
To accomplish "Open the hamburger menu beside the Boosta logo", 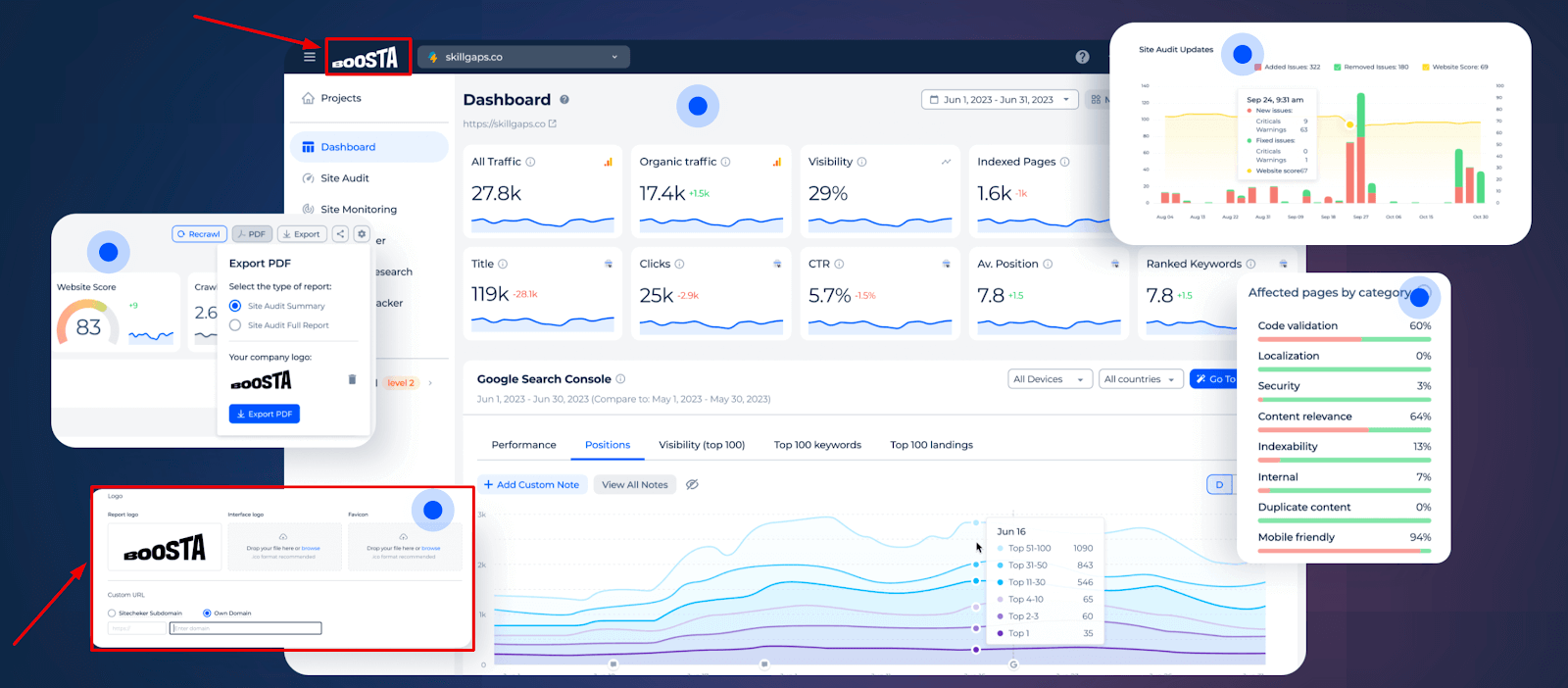I will [310, 57].
